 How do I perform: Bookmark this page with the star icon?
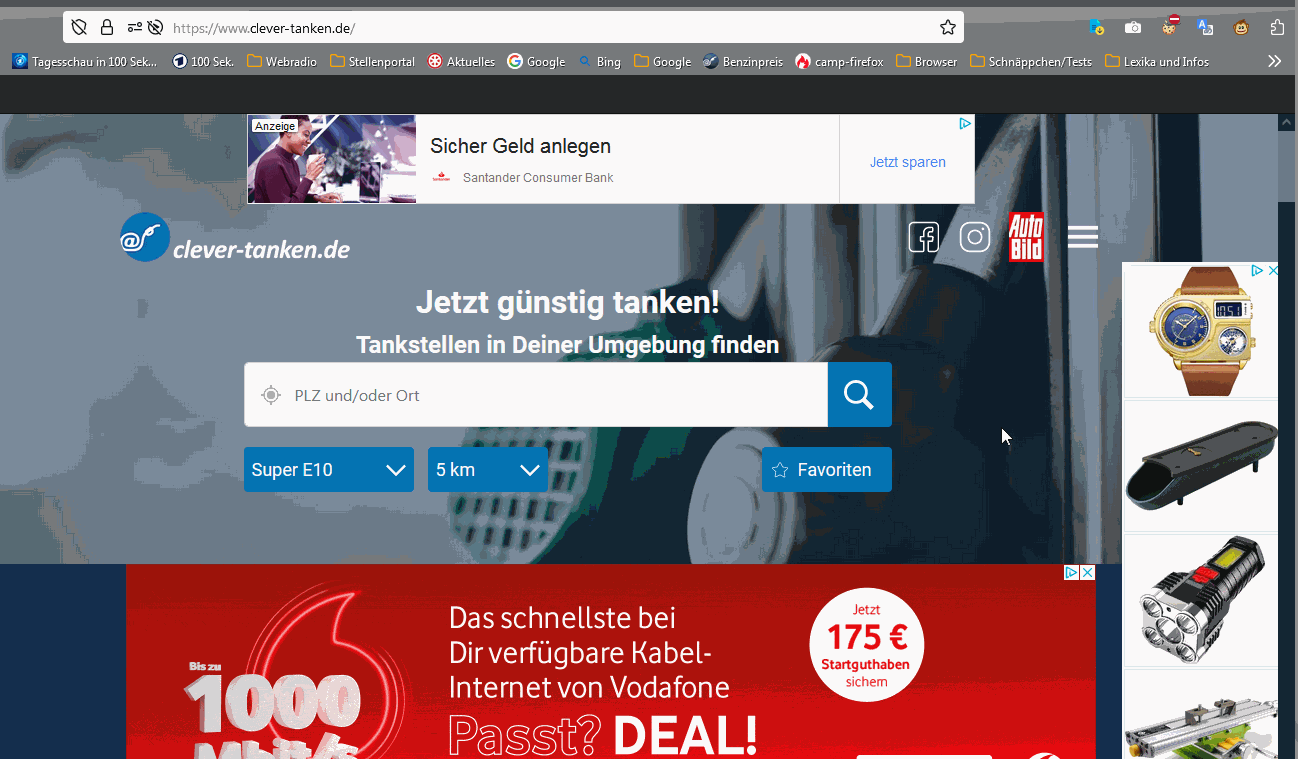pos(948,28)
